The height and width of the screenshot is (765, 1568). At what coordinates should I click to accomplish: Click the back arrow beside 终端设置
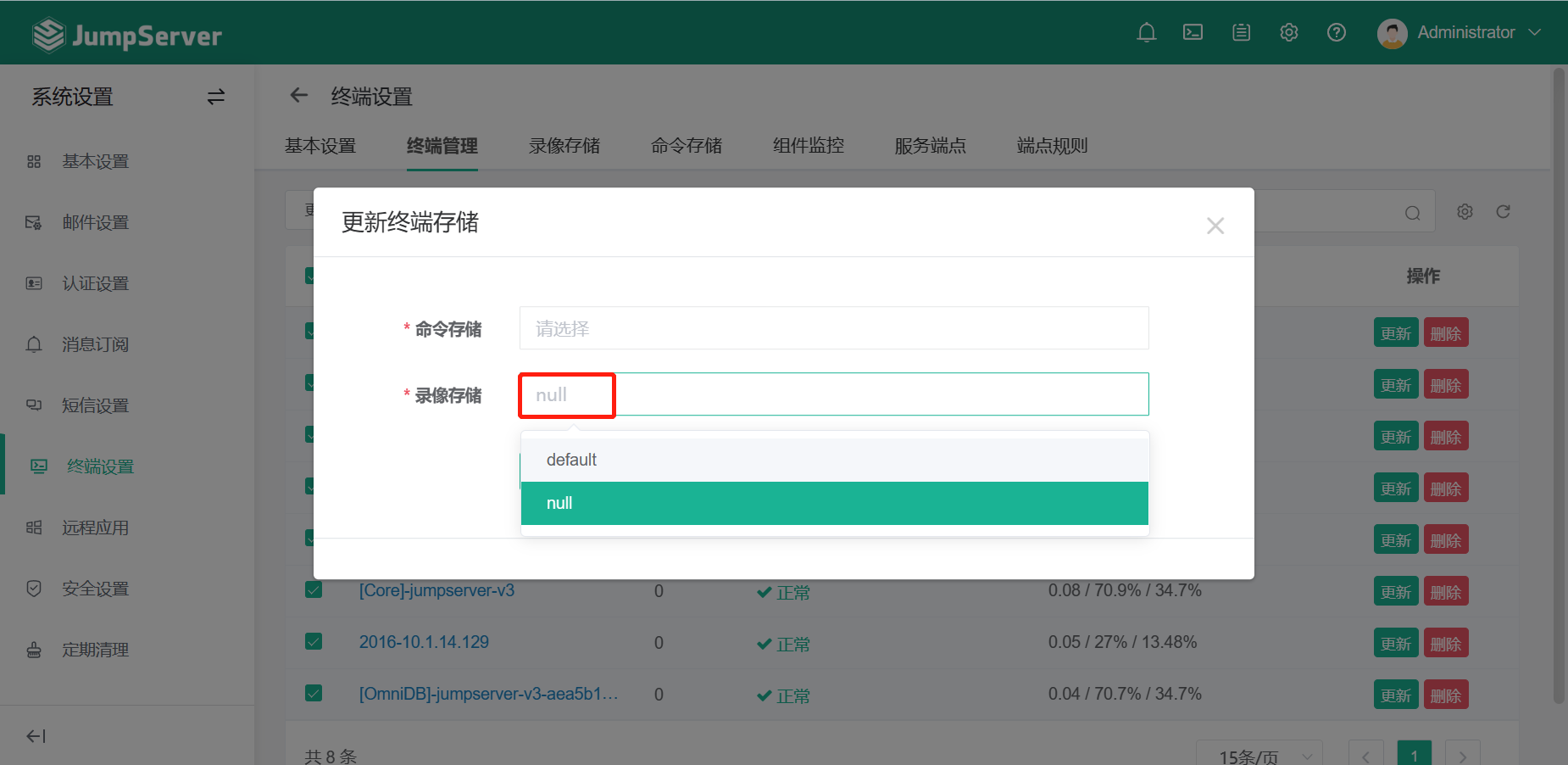298,96
